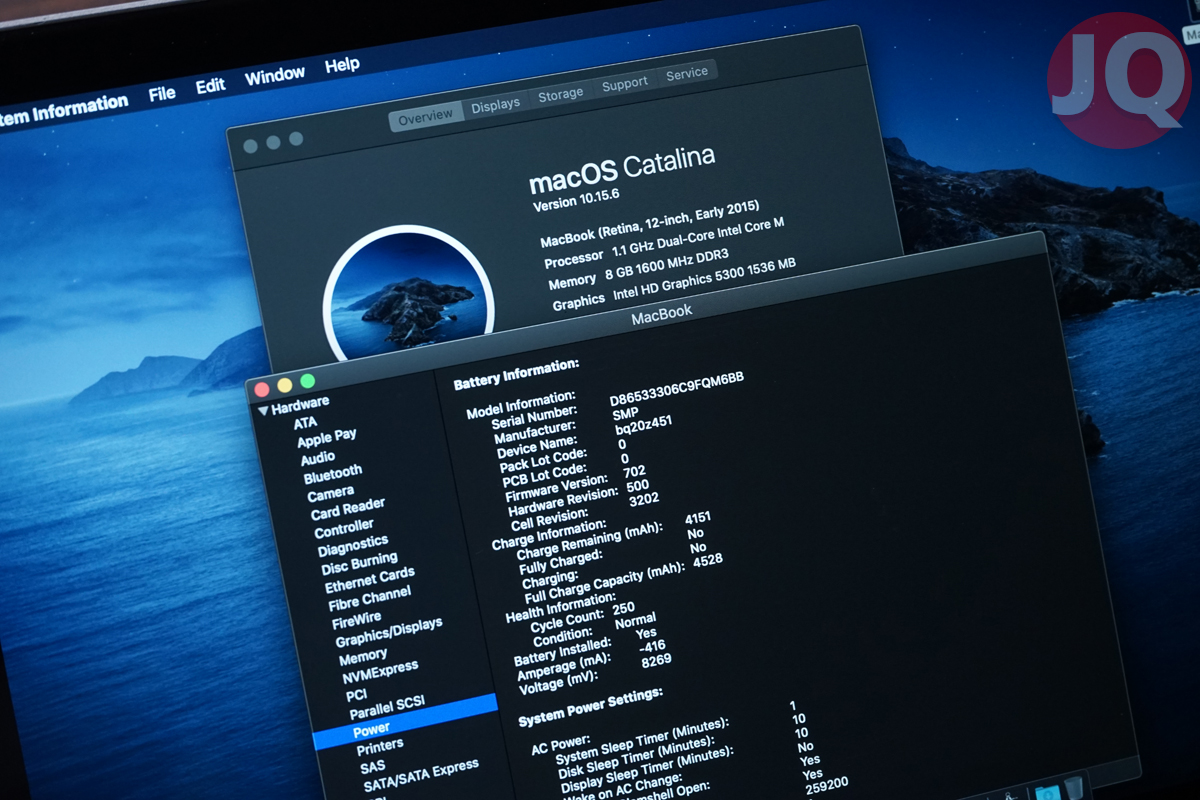Click battery condition value Normal
Screen dimensions: 1200x800
[x=635, y=621]
